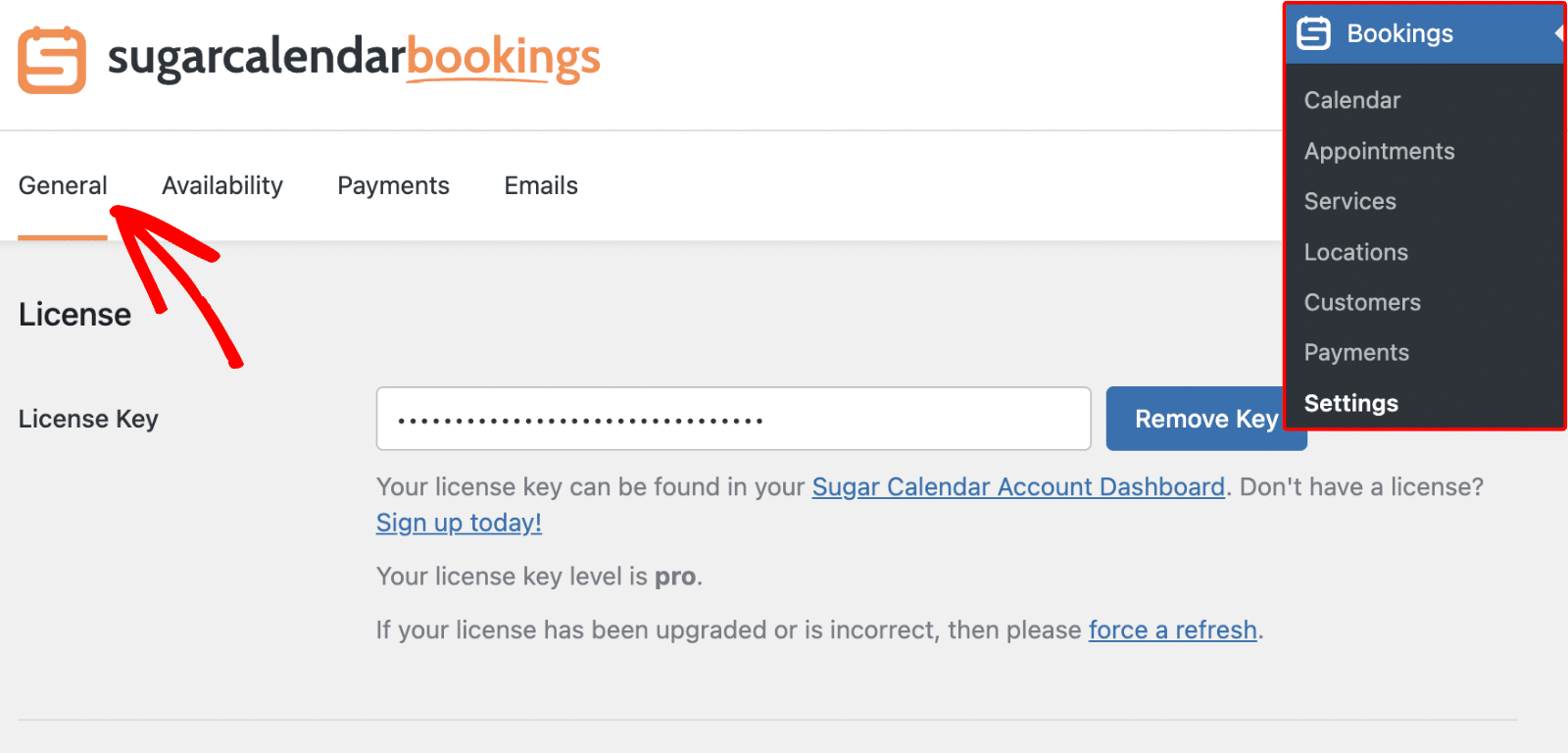Click the Sign up today link
The width and height of the screenshot is (1568, 753).
[x=458, y=523]
